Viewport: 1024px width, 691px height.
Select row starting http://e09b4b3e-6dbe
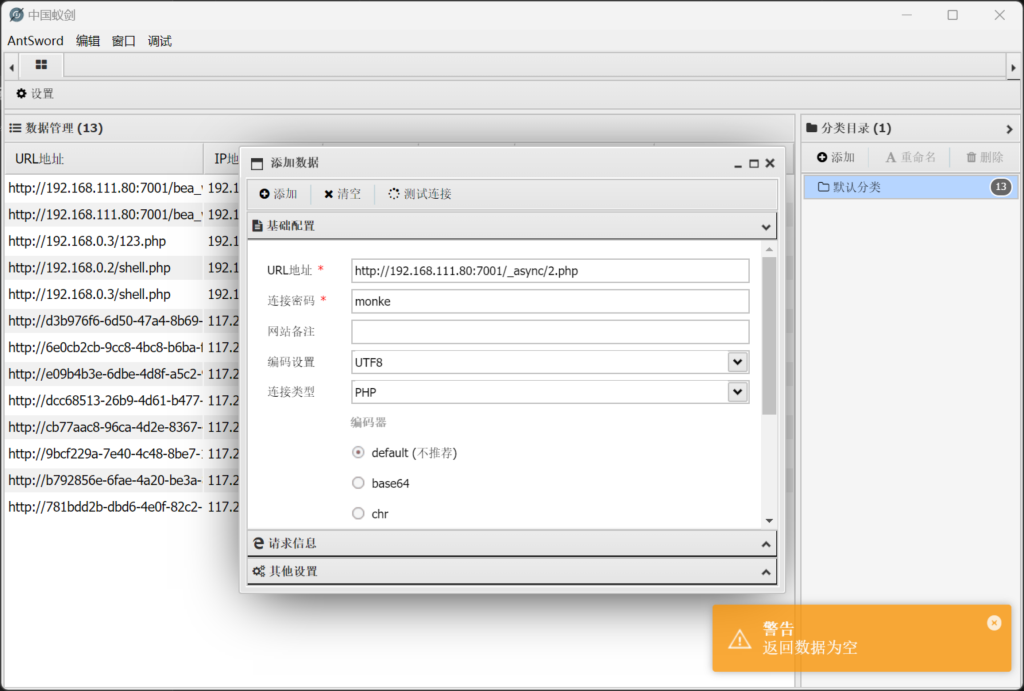[x=122, y=374]
